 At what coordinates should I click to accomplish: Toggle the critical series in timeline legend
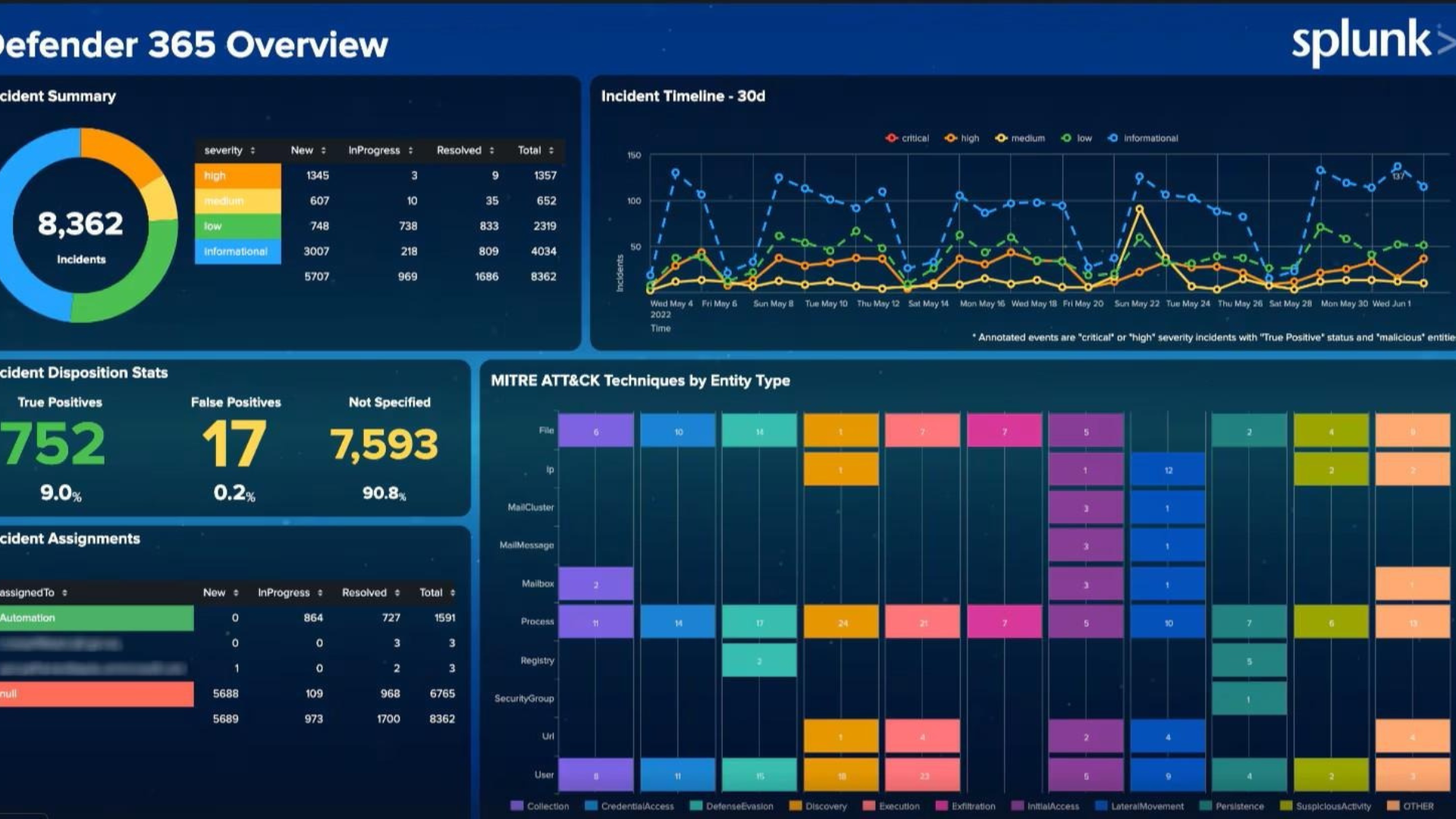tap(907, 138)
